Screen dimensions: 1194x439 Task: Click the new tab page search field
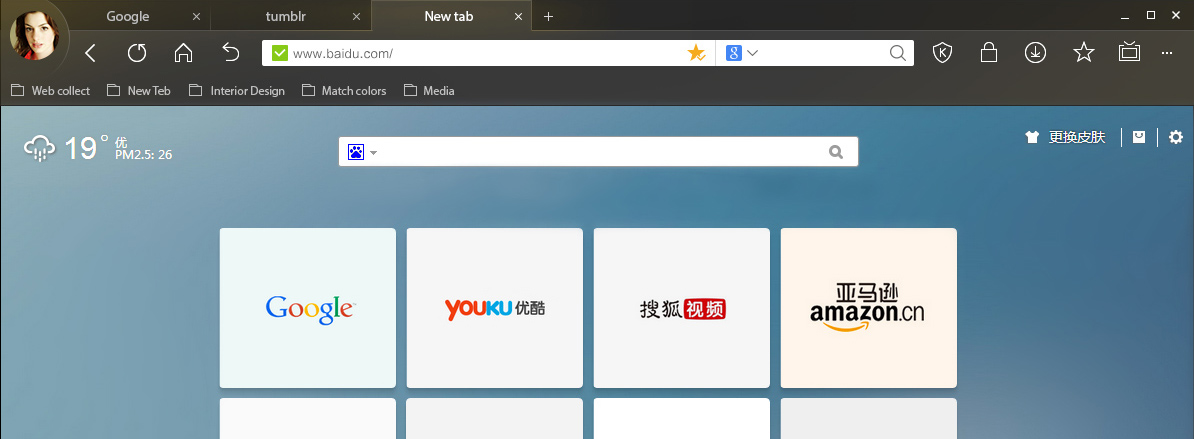(598, 151)
